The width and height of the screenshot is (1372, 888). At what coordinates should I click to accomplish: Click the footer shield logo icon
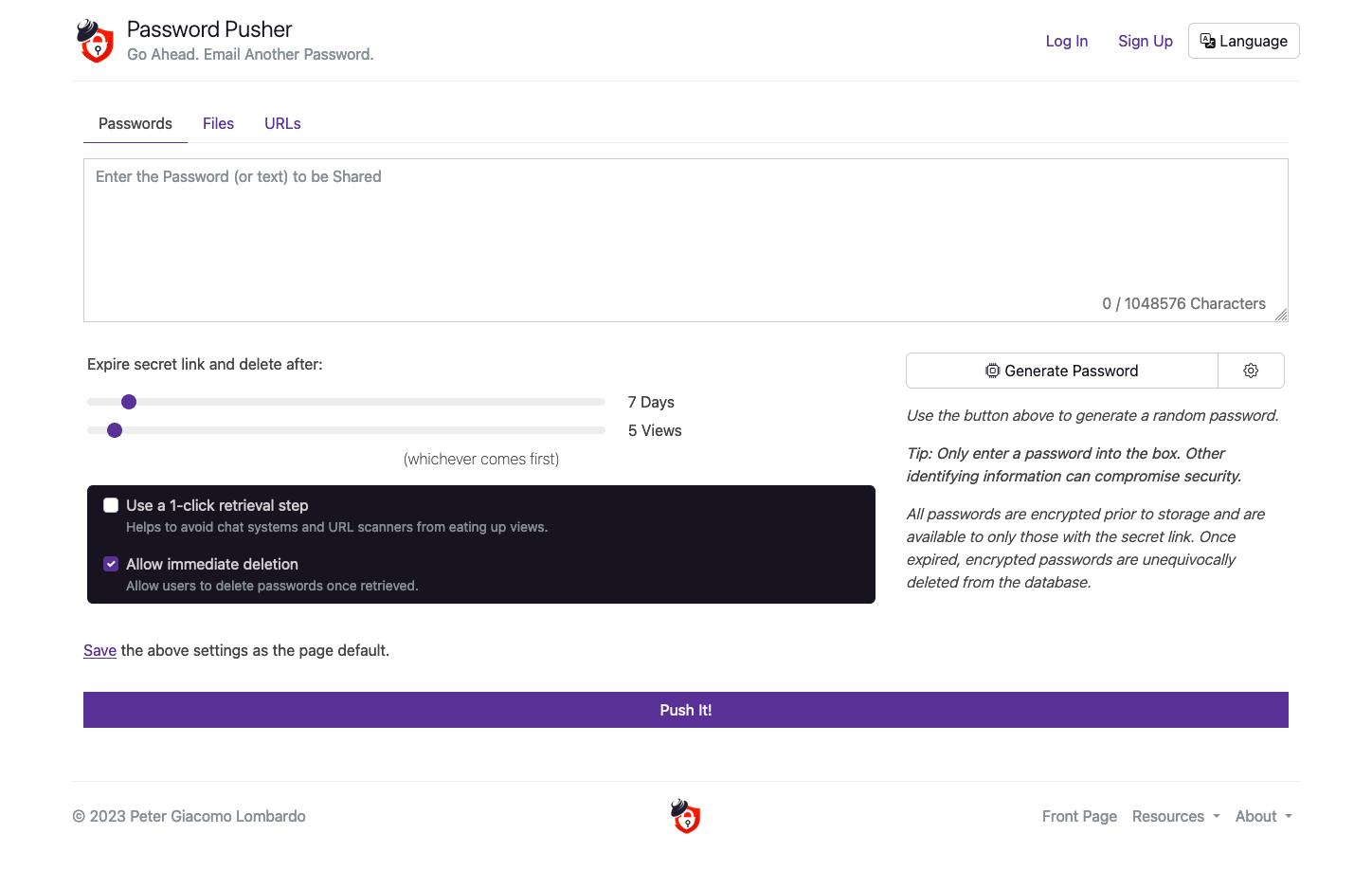tap(685, 816)
